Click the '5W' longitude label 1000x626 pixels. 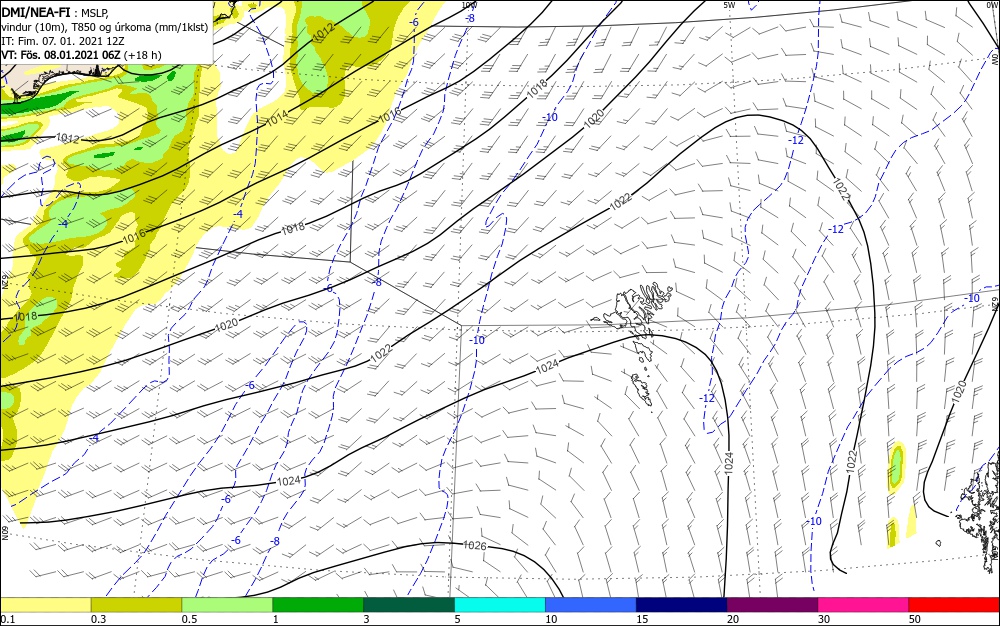730,5
